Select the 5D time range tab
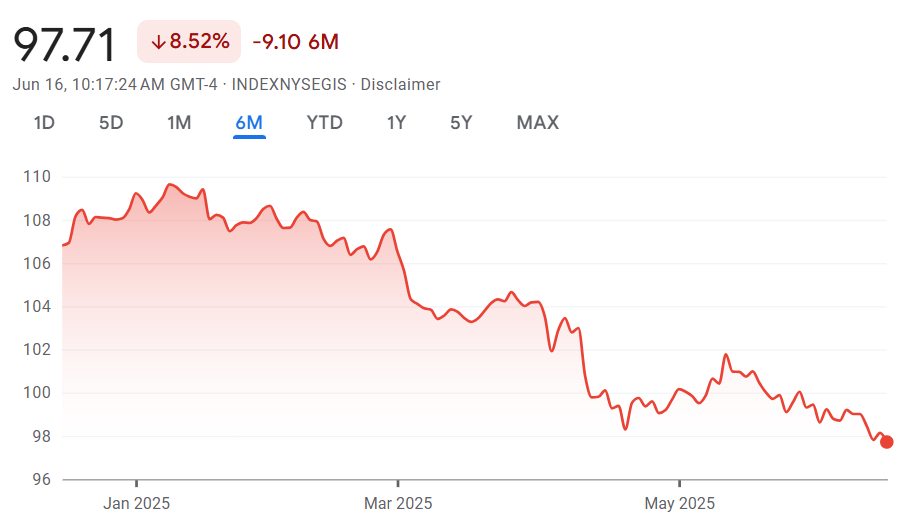Viewport: 917px width, 522px height. click(111, 123)
